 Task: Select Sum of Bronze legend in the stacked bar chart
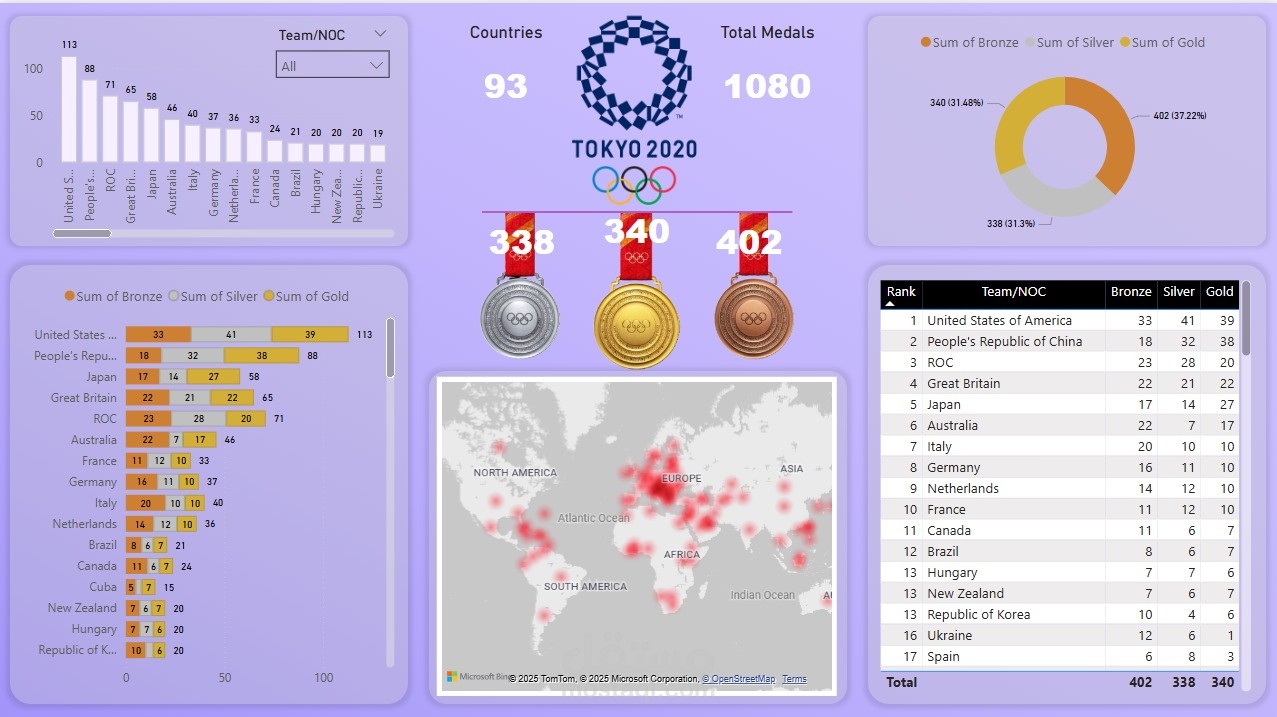[113, 296]
